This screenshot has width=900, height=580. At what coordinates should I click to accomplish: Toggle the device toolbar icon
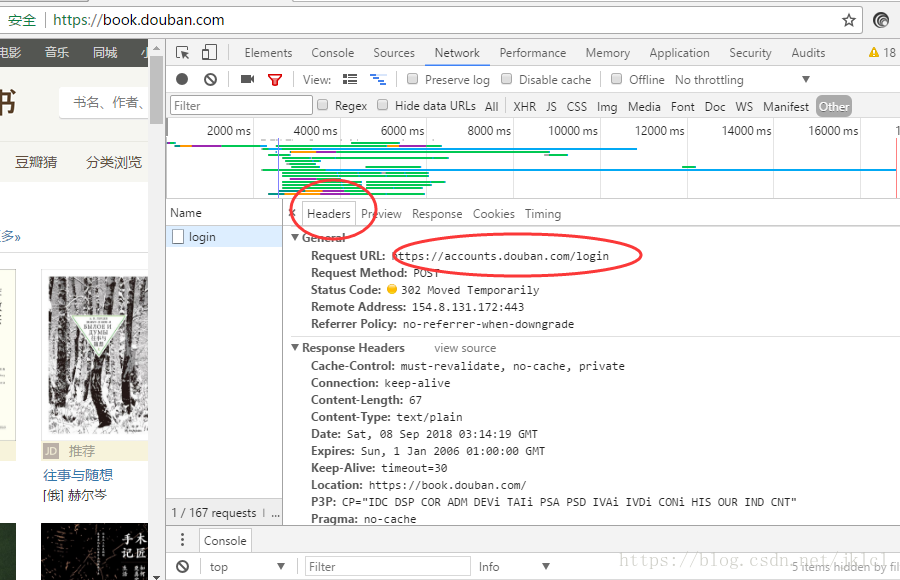[210, 52]
